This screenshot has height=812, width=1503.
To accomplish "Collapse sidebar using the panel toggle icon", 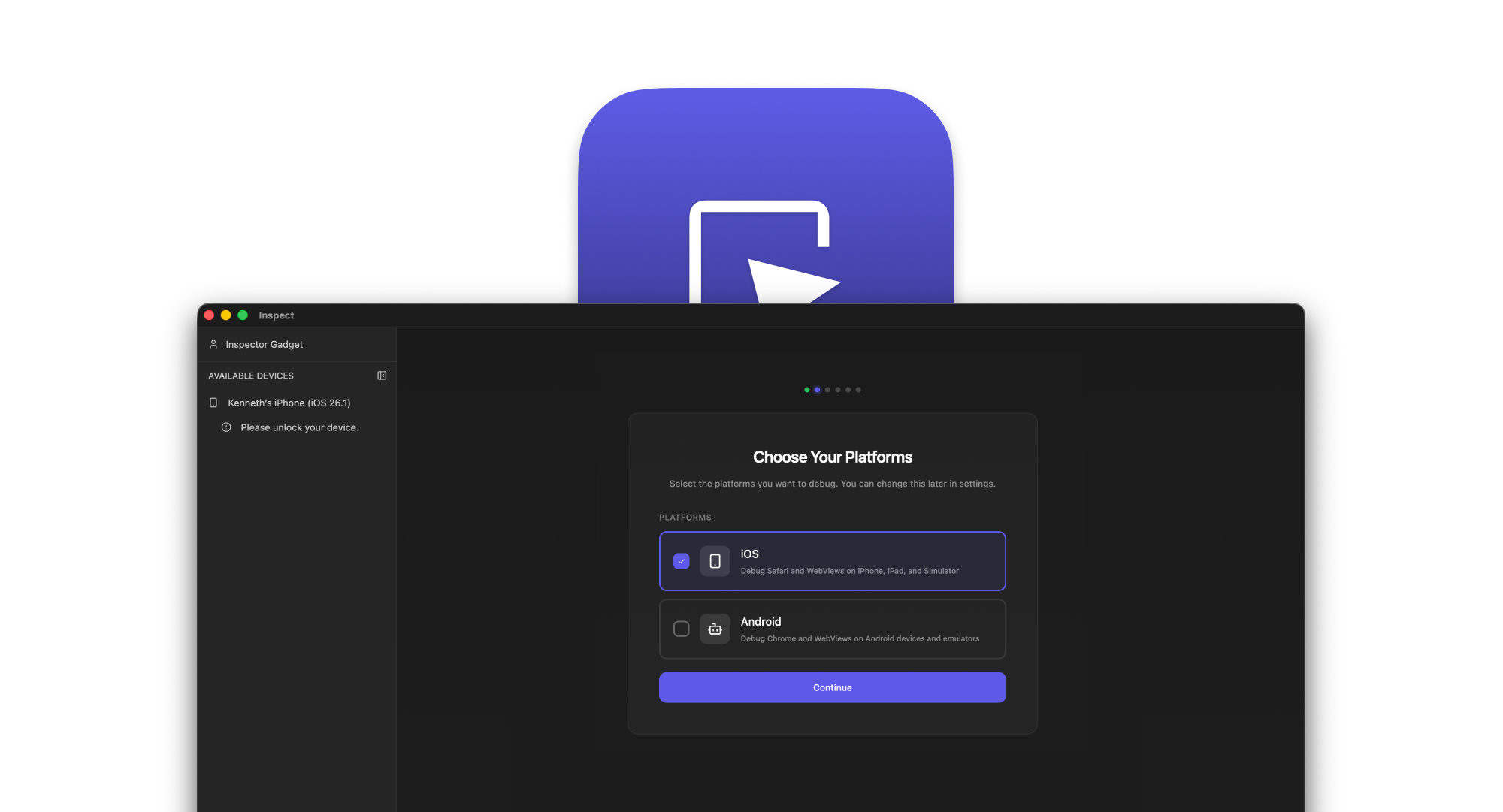I will click(x=382, y=376).
